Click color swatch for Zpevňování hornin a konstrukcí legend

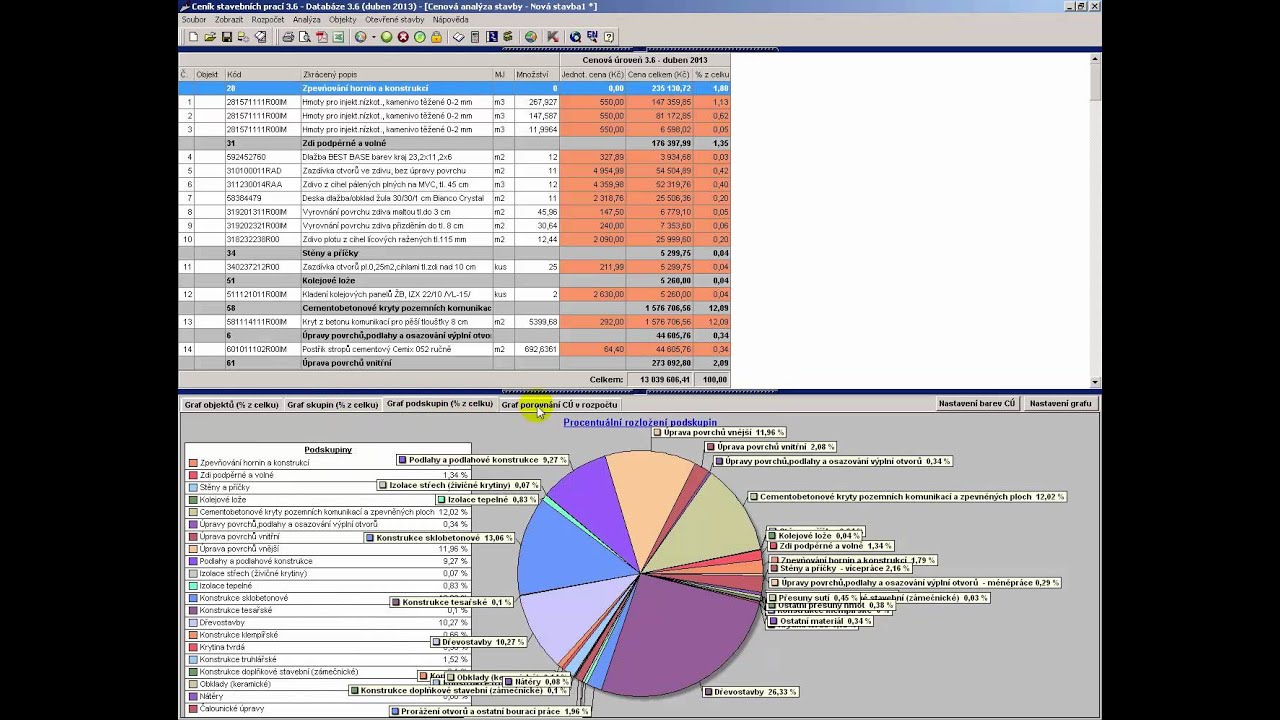pos(192,463)
